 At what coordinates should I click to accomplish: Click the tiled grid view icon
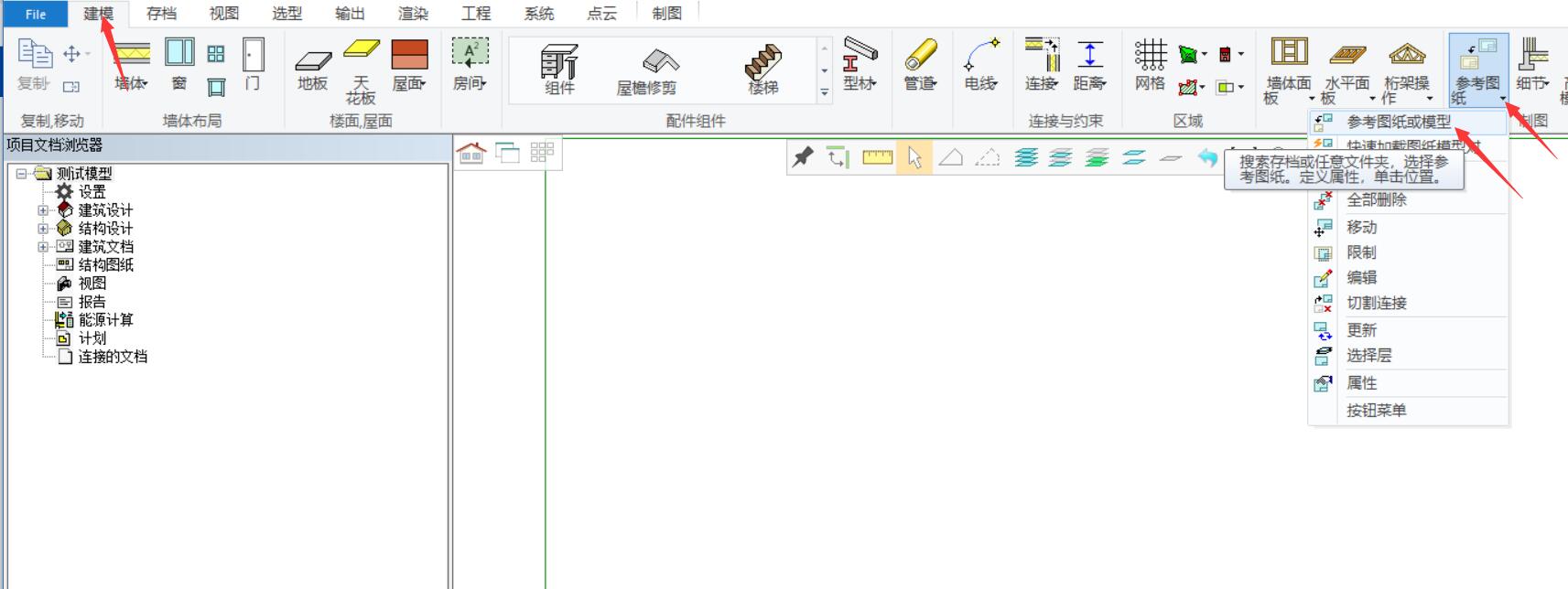(542, 153)
